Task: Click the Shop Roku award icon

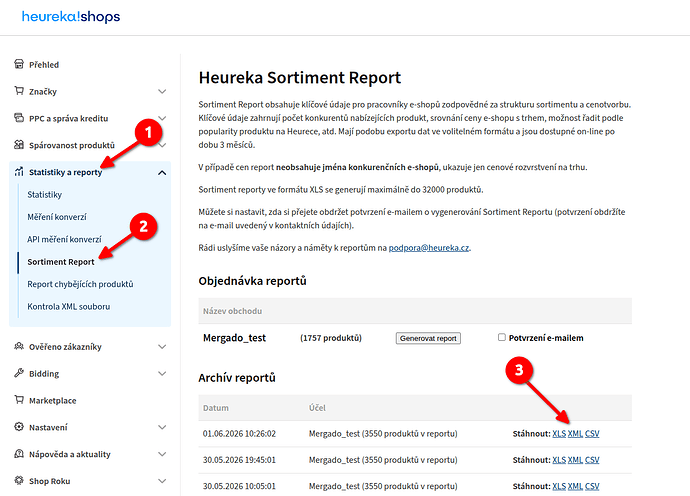Action: (x=19, y=481)
